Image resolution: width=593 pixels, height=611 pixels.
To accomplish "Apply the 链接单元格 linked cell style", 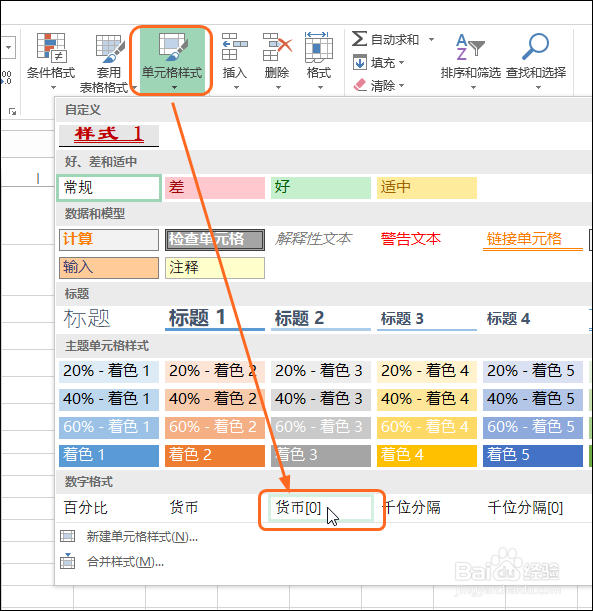I will 533,240.
